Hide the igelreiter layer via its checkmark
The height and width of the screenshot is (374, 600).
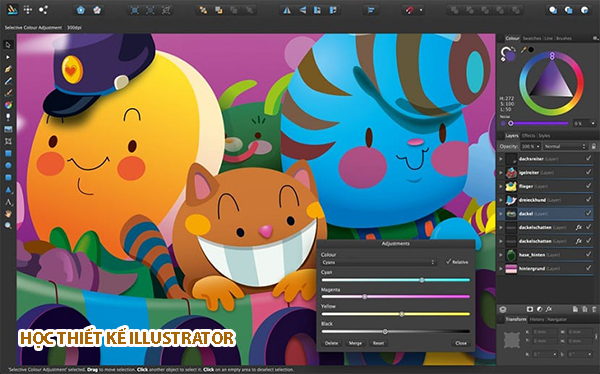pos(588,172)
